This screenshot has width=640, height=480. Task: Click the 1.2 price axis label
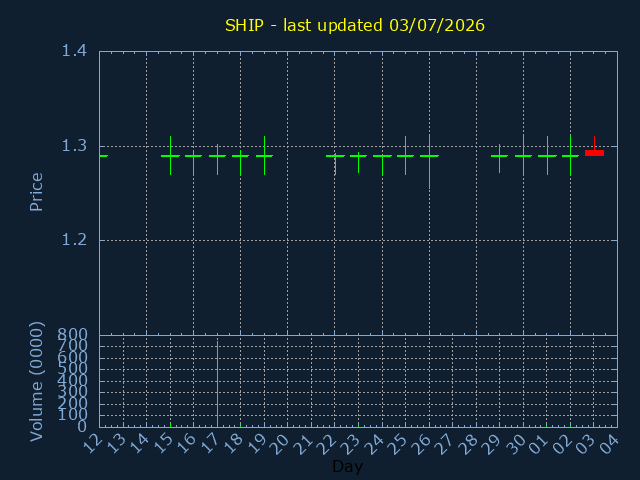point(74,240)
